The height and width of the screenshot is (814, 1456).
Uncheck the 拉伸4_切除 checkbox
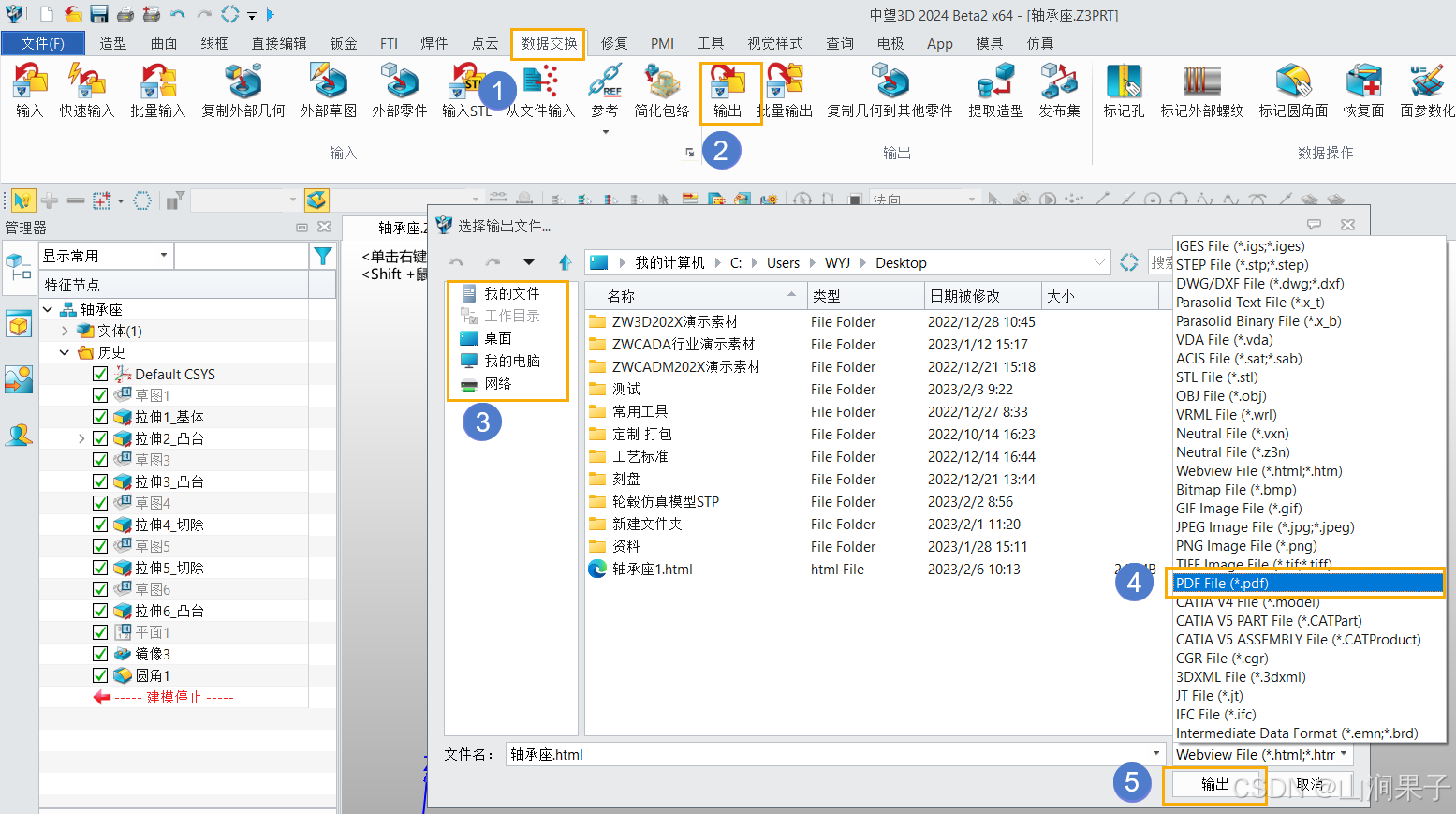100,525
